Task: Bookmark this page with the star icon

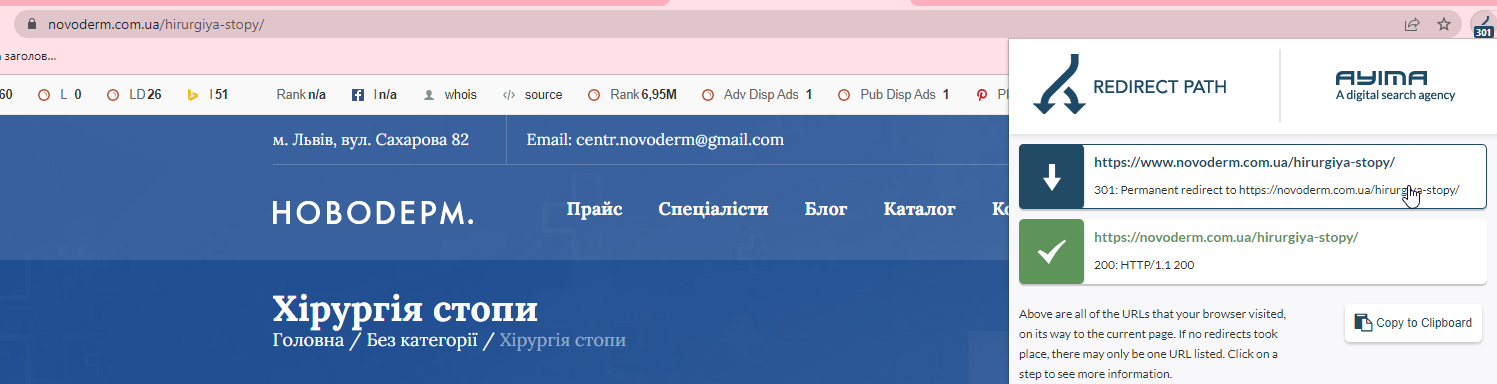Action: (x=1444, y=24)
